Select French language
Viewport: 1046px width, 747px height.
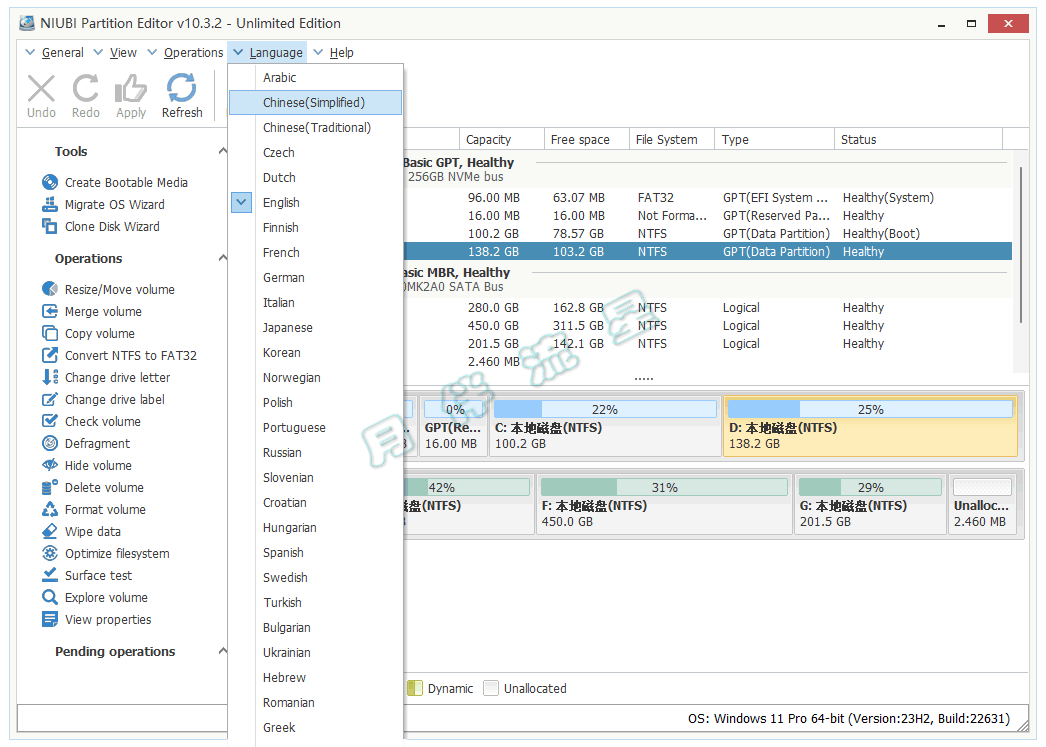pyautogui.click(x=316, y=252)
